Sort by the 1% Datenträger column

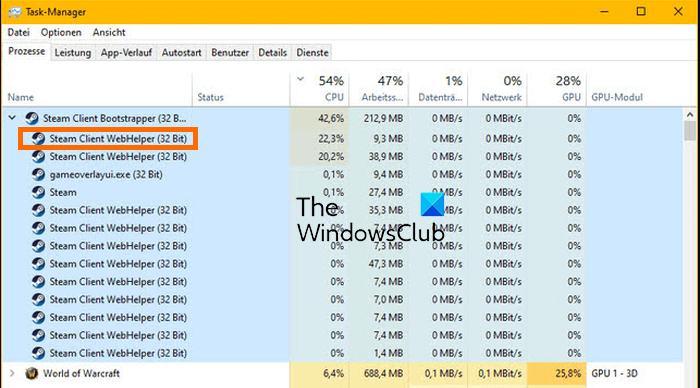coord(438,89)
